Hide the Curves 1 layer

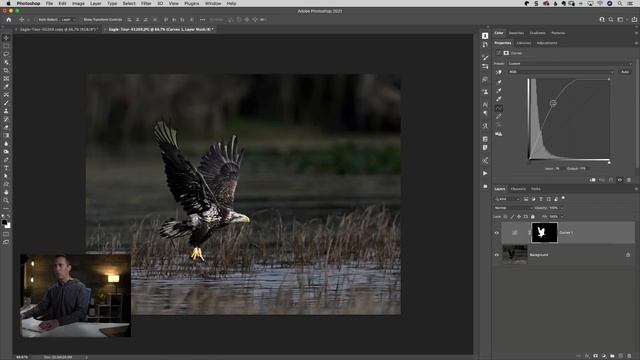(x=497, y=233)
